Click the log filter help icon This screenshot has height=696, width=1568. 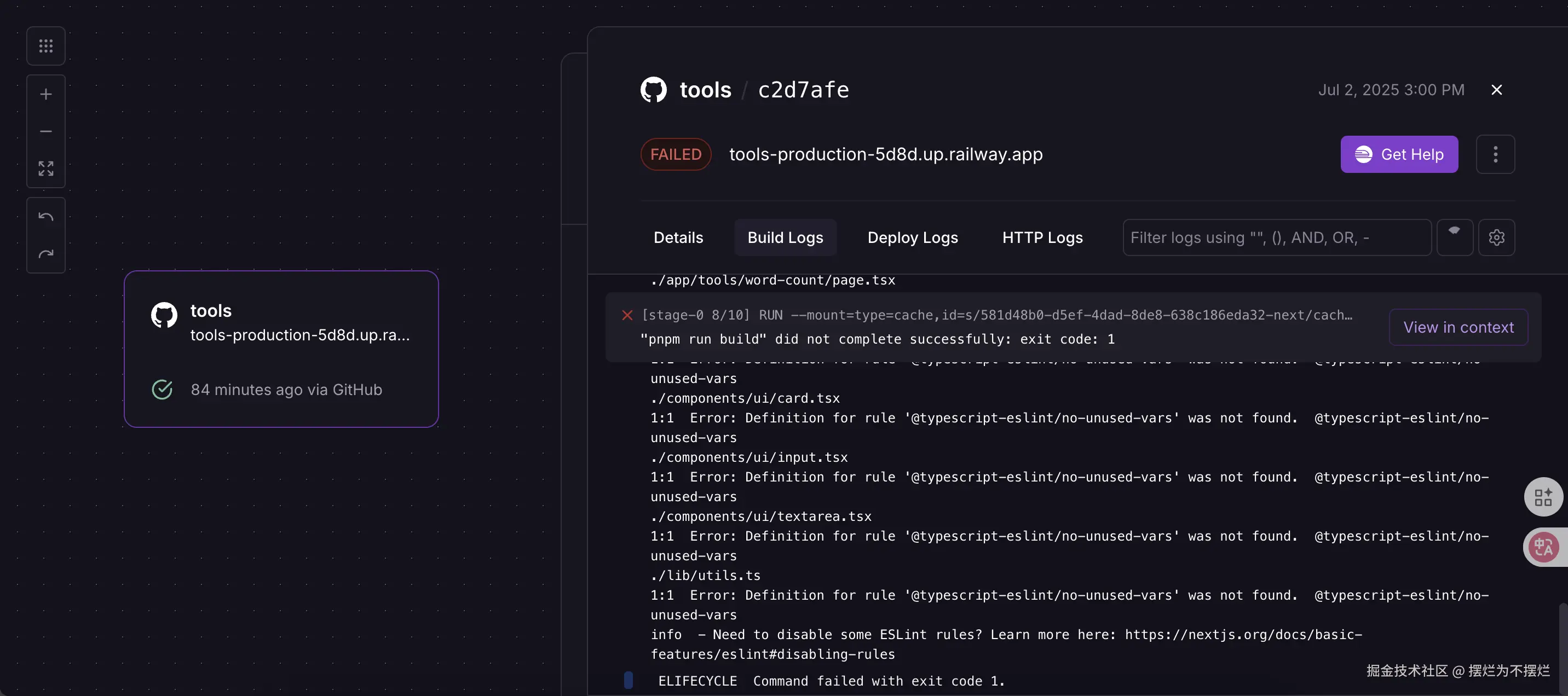click(1454, 237)
